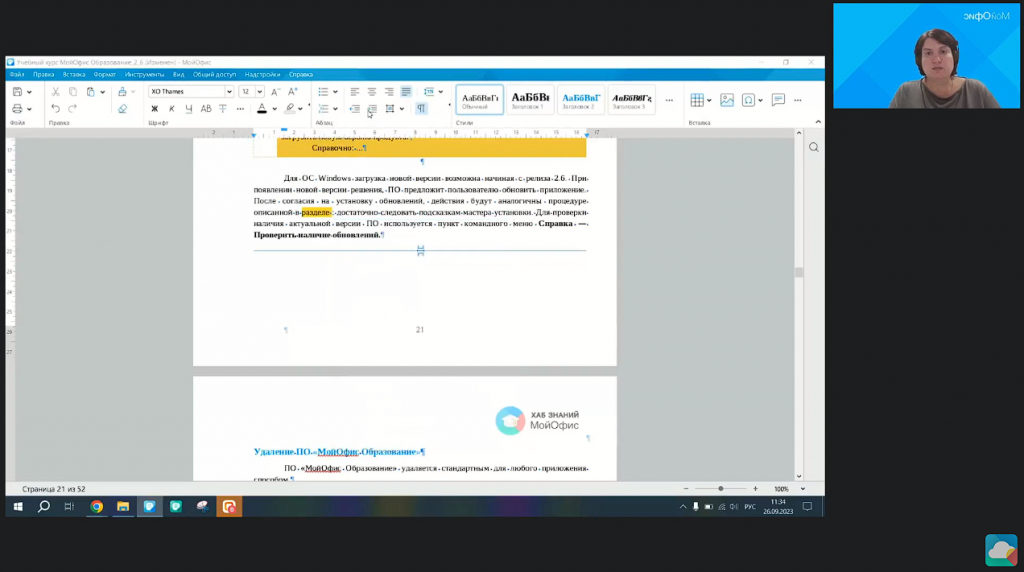1024x572 pixels.
Task: Redo the last undone action
Action: 72,108
